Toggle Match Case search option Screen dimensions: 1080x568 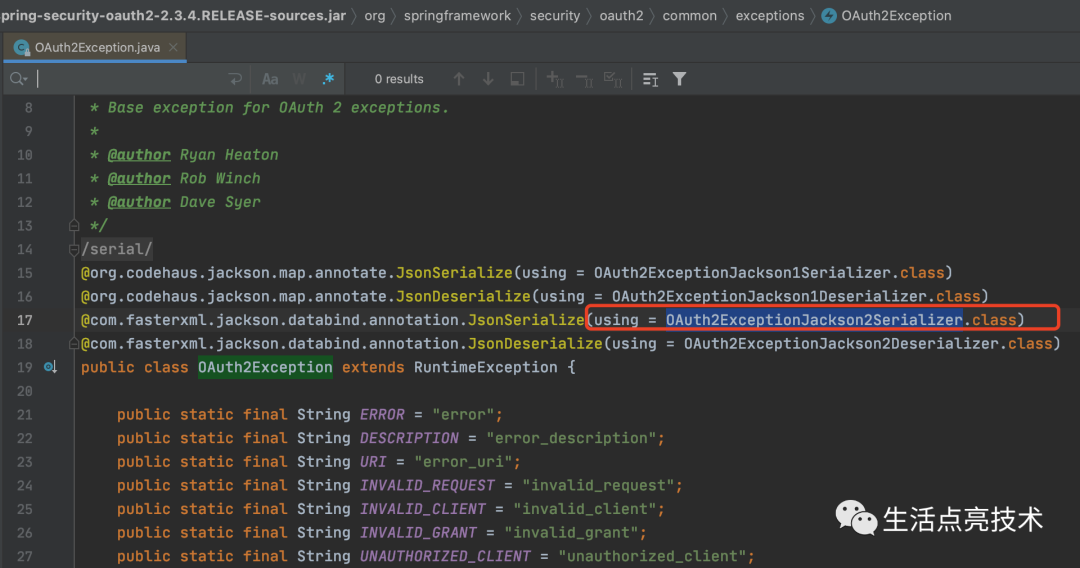click(270, 79)
